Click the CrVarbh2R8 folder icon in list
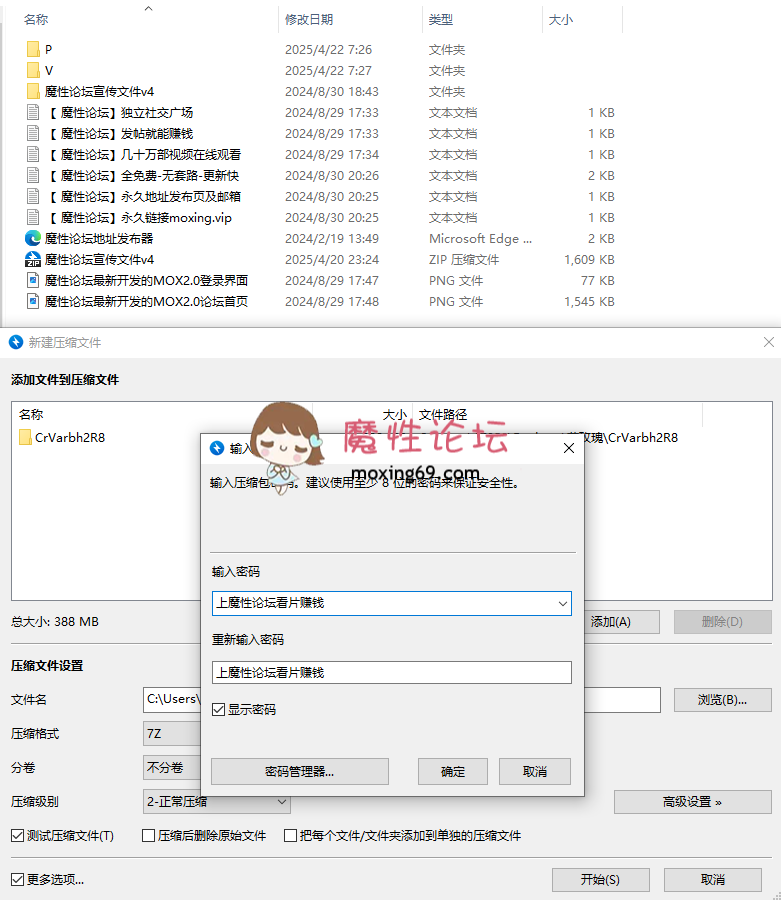Image resolution: width=781 pixels, height=900 pixels. click(x=25, y=437)
